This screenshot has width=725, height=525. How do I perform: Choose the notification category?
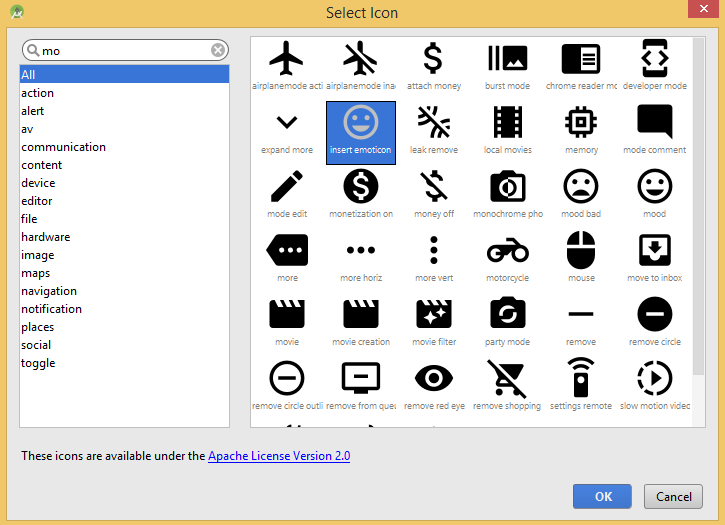pyautogui.click(x=124, y=309)
